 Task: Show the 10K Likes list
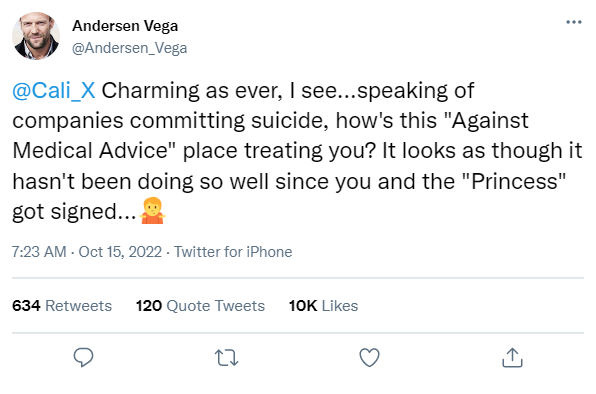[x=323, y=306]
